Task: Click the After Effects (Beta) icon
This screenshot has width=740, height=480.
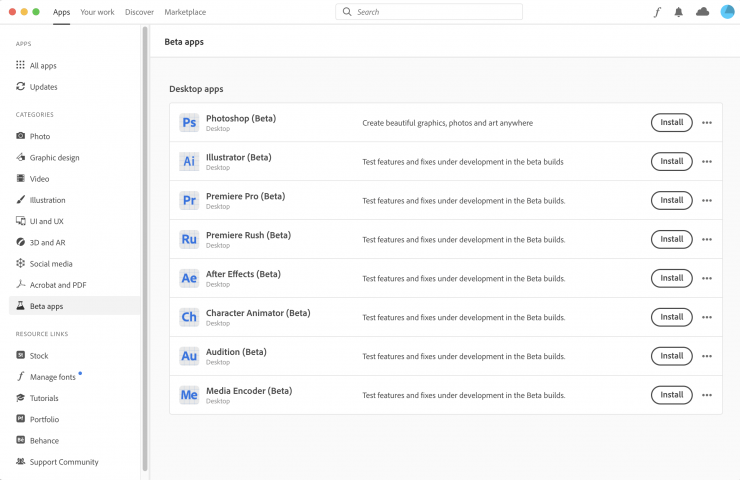Action: (x=189, y=278)
